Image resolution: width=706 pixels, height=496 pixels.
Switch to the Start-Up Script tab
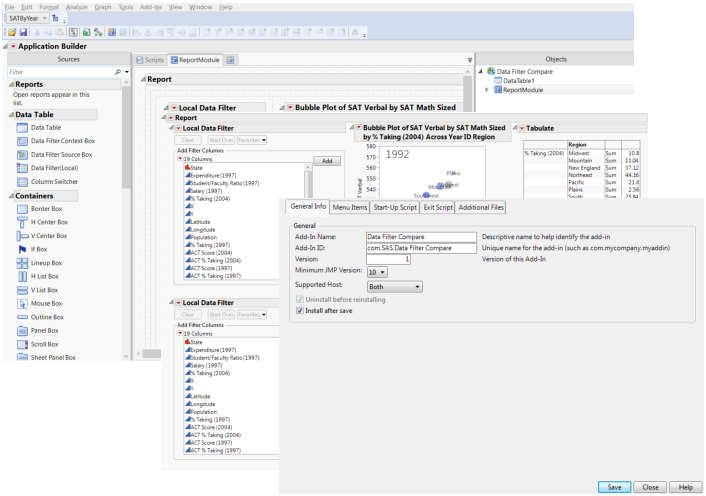coord(395,207)
